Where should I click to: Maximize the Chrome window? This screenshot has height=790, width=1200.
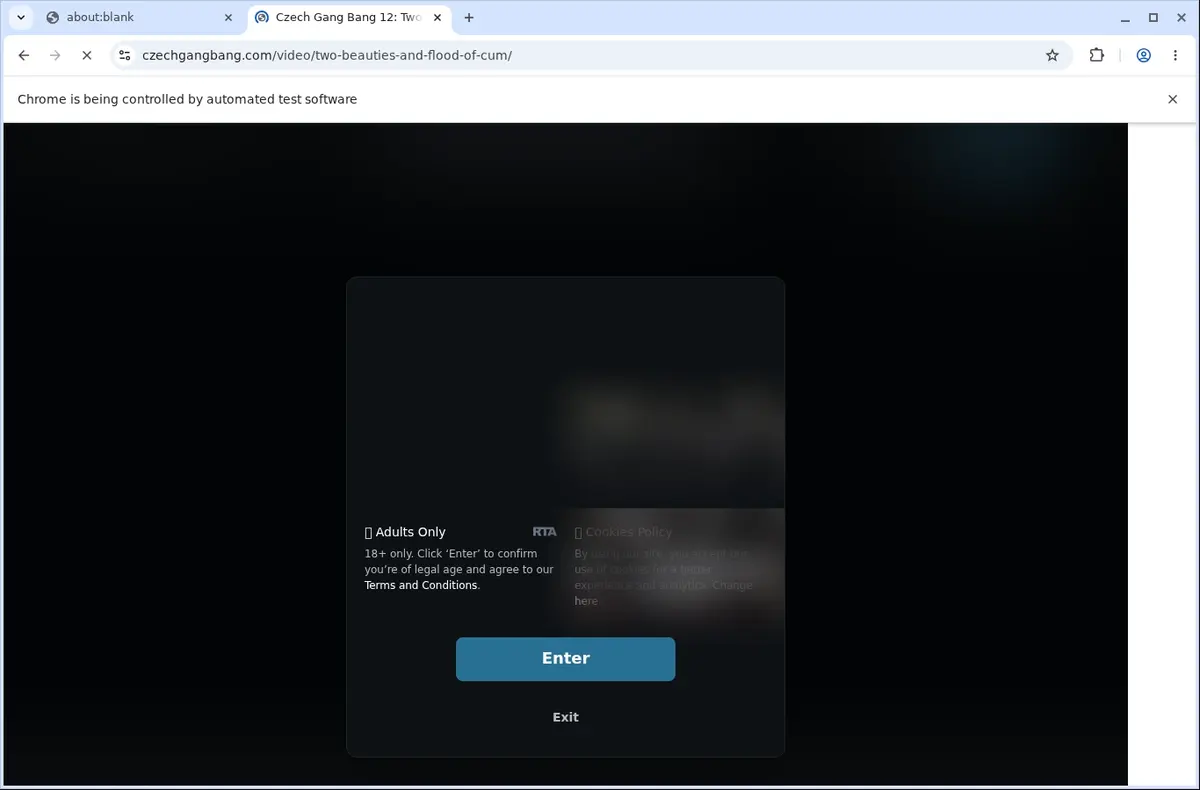tap(1153, 17)
